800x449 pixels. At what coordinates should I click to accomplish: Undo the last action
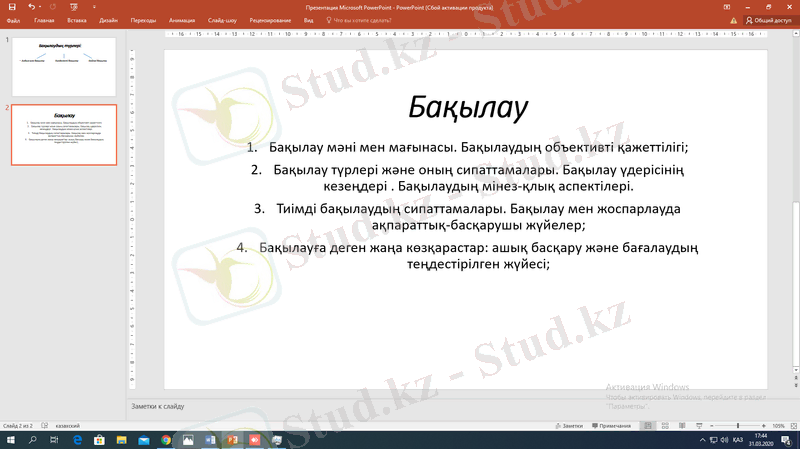click(31, 6)
